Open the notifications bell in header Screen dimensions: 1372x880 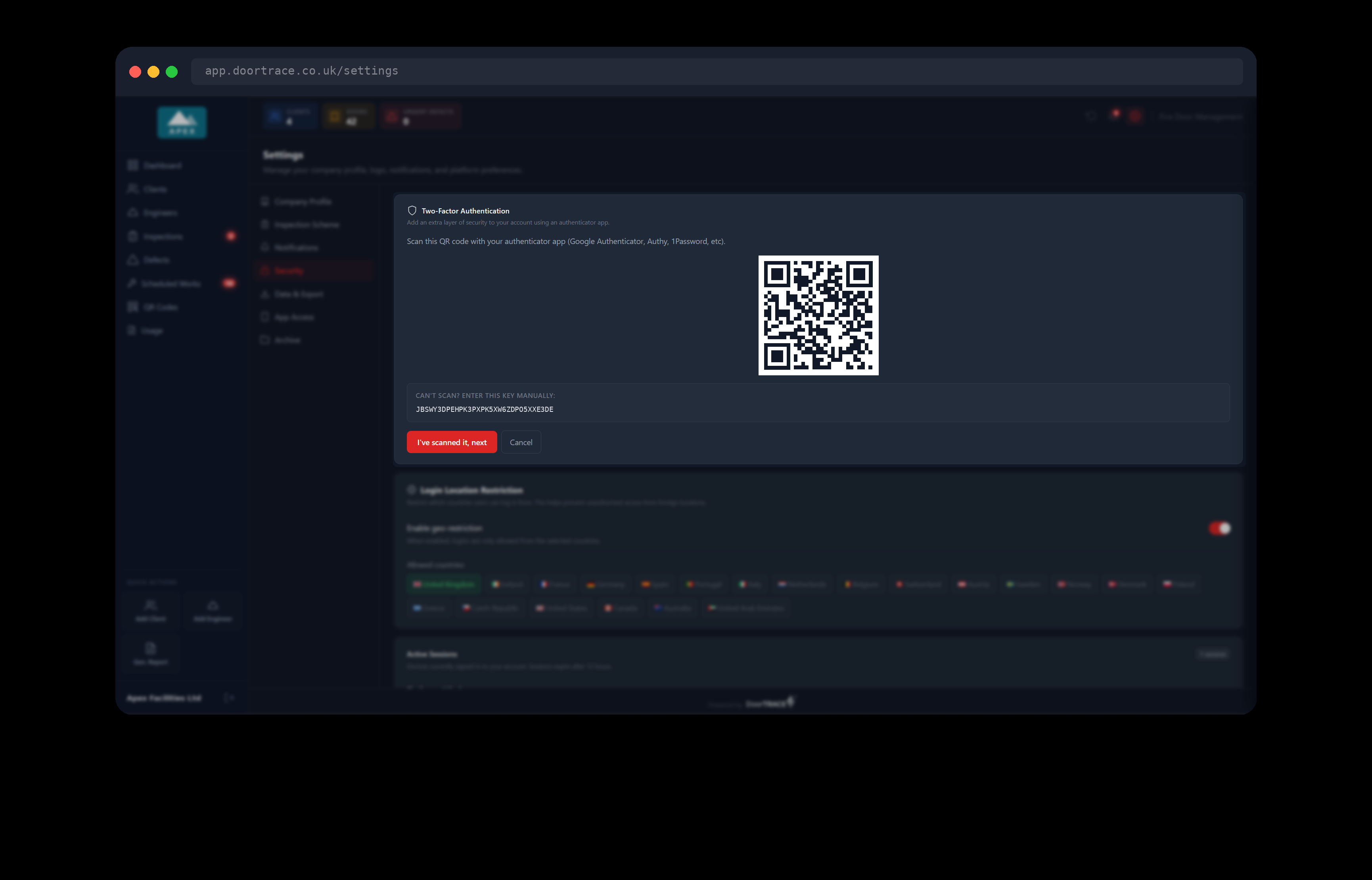[1114, 115]
